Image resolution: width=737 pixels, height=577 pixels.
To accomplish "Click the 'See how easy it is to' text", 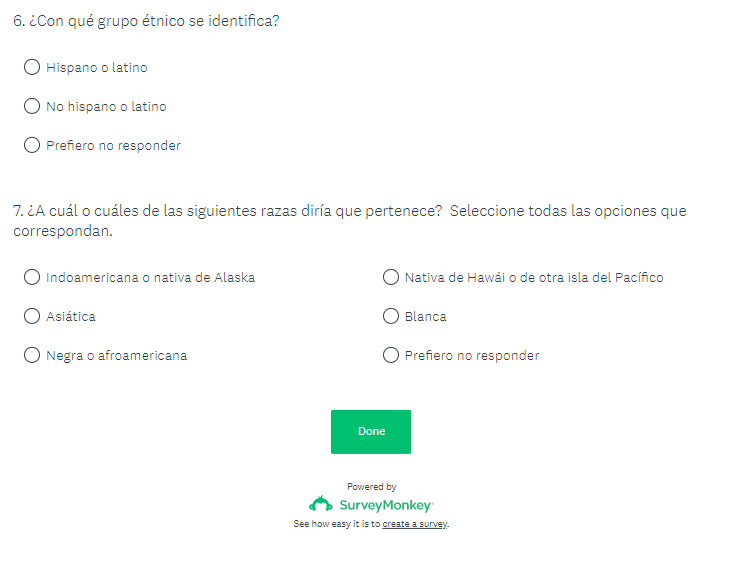I will (x=336, y=524).
